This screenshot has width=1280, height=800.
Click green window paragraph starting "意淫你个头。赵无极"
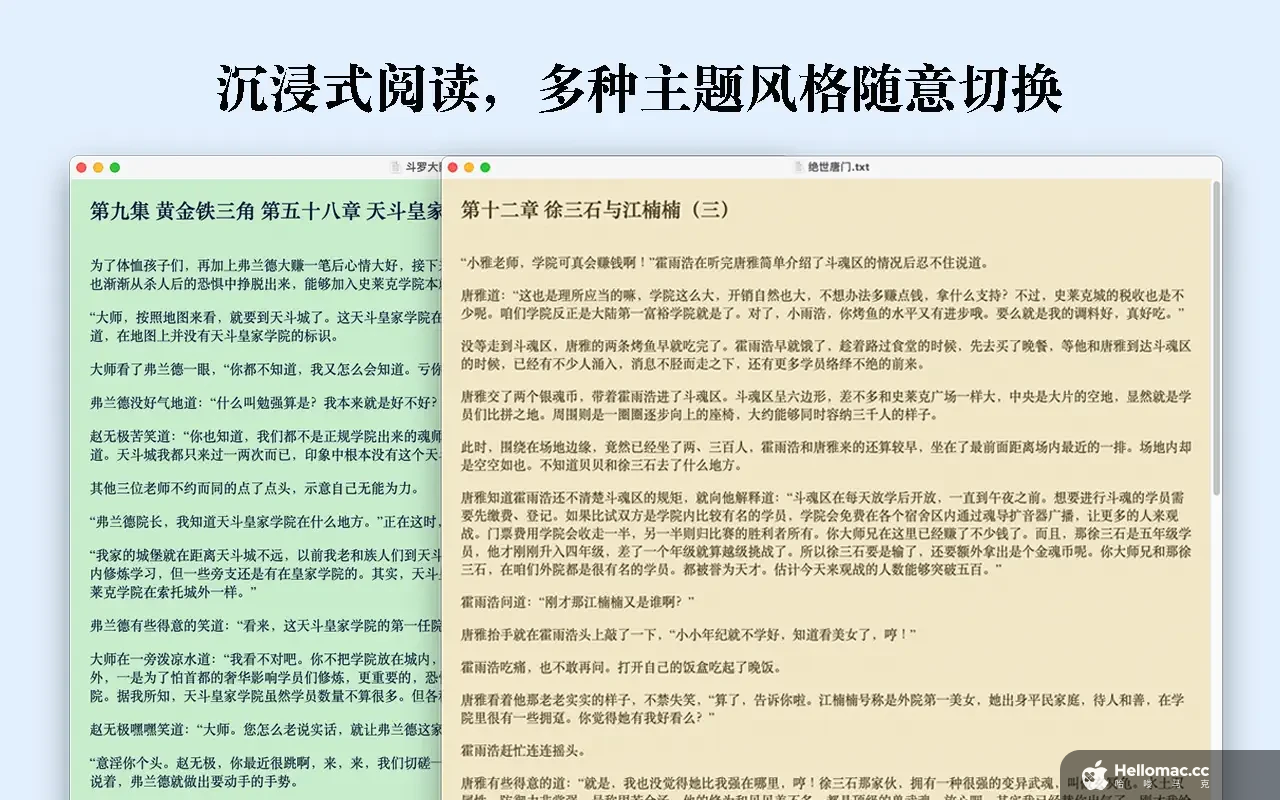(266, 772)
